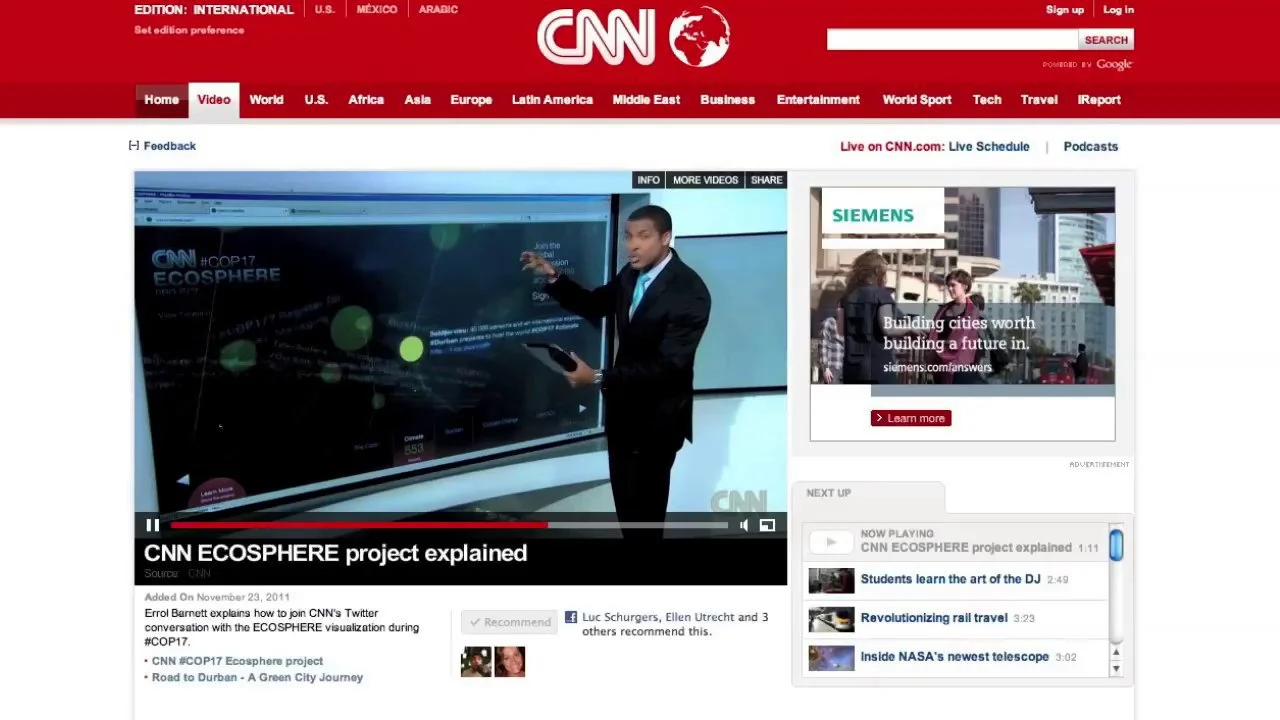Open the Travel section
The width and height of the screenshot is (1280, 720).
click(x=1039, y=100)
